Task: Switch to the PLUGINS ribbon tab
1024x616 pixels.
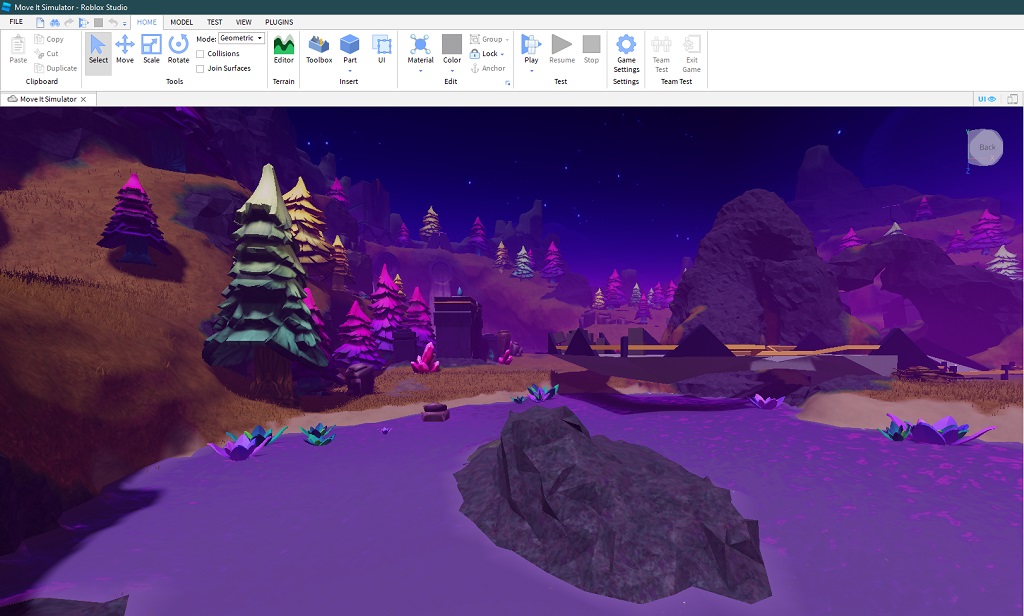Action: tap(279, 22)
